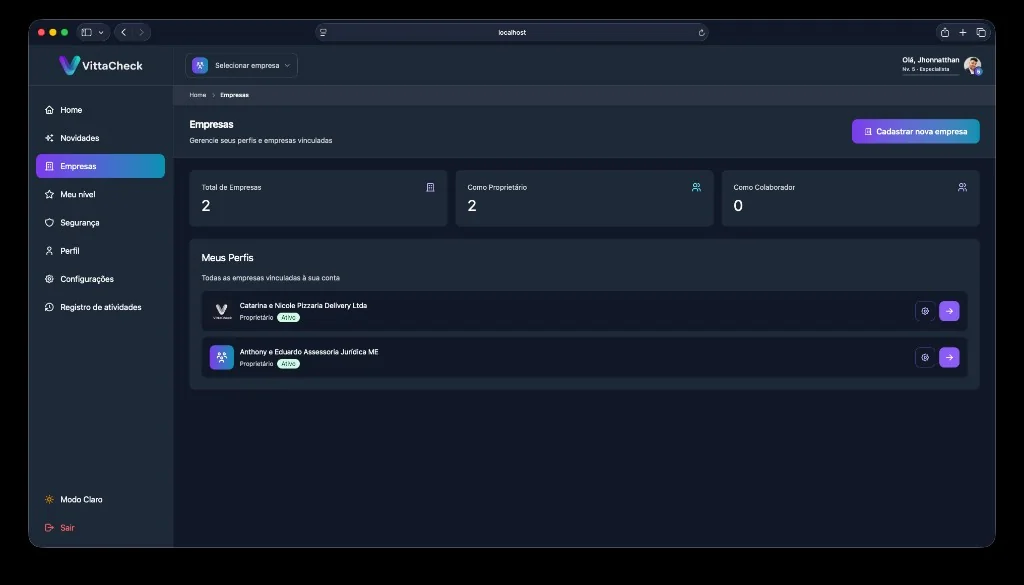Click the Meus Perfis heading
1024x585 pixels.
(227, 258)
